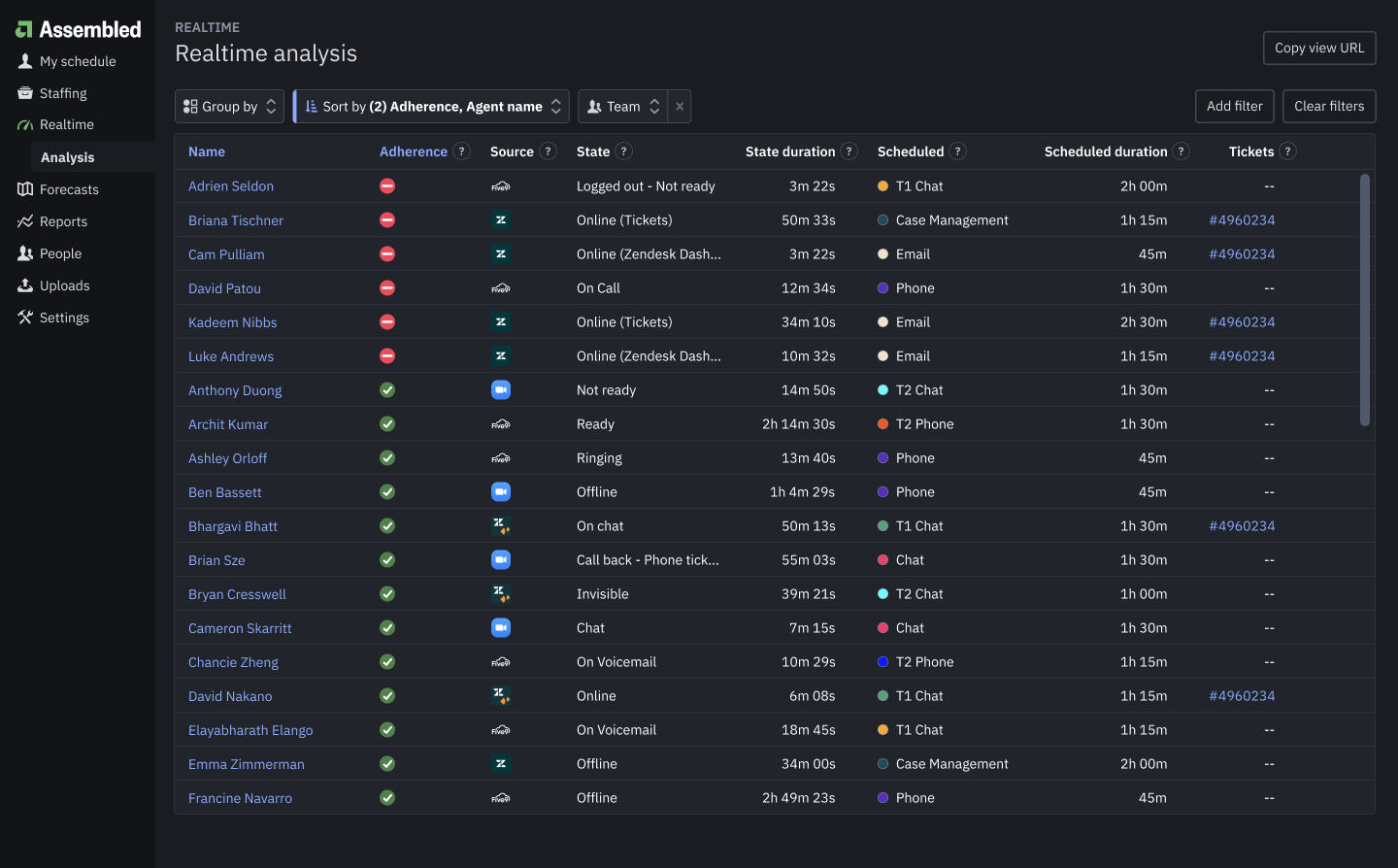This screenshot has height=868, width=1398.
Task: Open ticket #4960234 for Briana Tischner
Action: [1242, 220]
